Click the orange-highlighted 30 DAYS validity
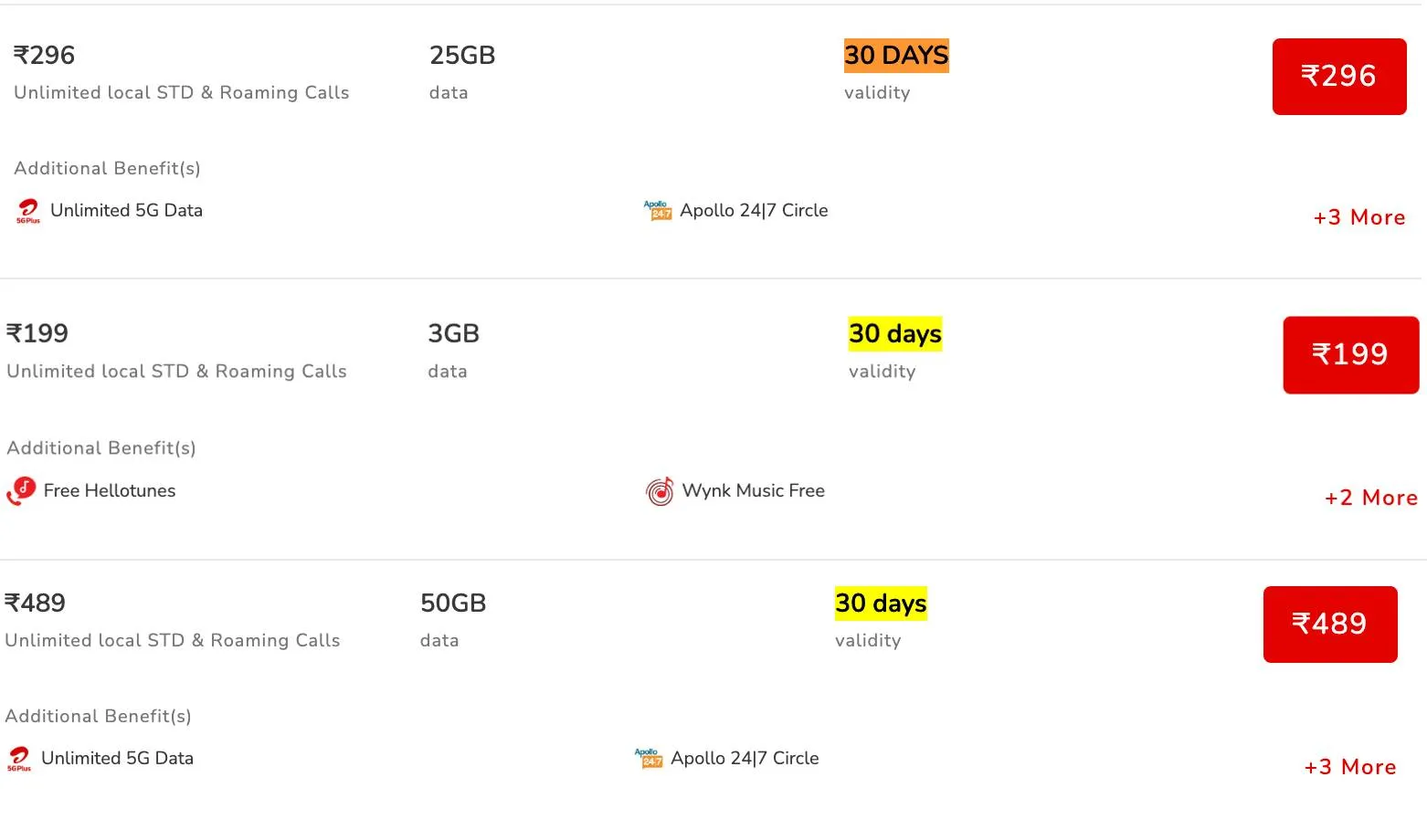The image size is (1427, 840). [x=896, y=56]
